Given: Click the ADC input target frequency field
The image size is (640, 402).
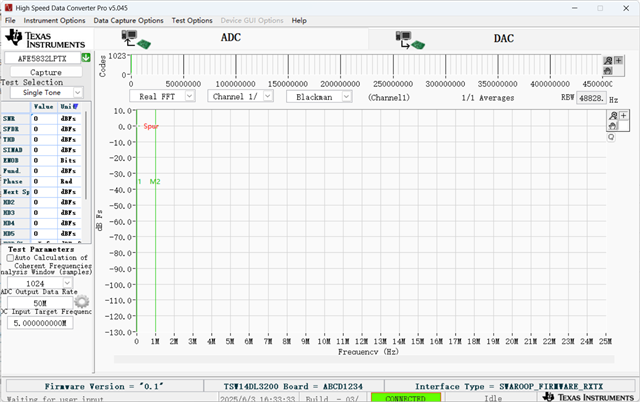Looking at the screenshot, I should pyautogui.click(x=40, y=323).
